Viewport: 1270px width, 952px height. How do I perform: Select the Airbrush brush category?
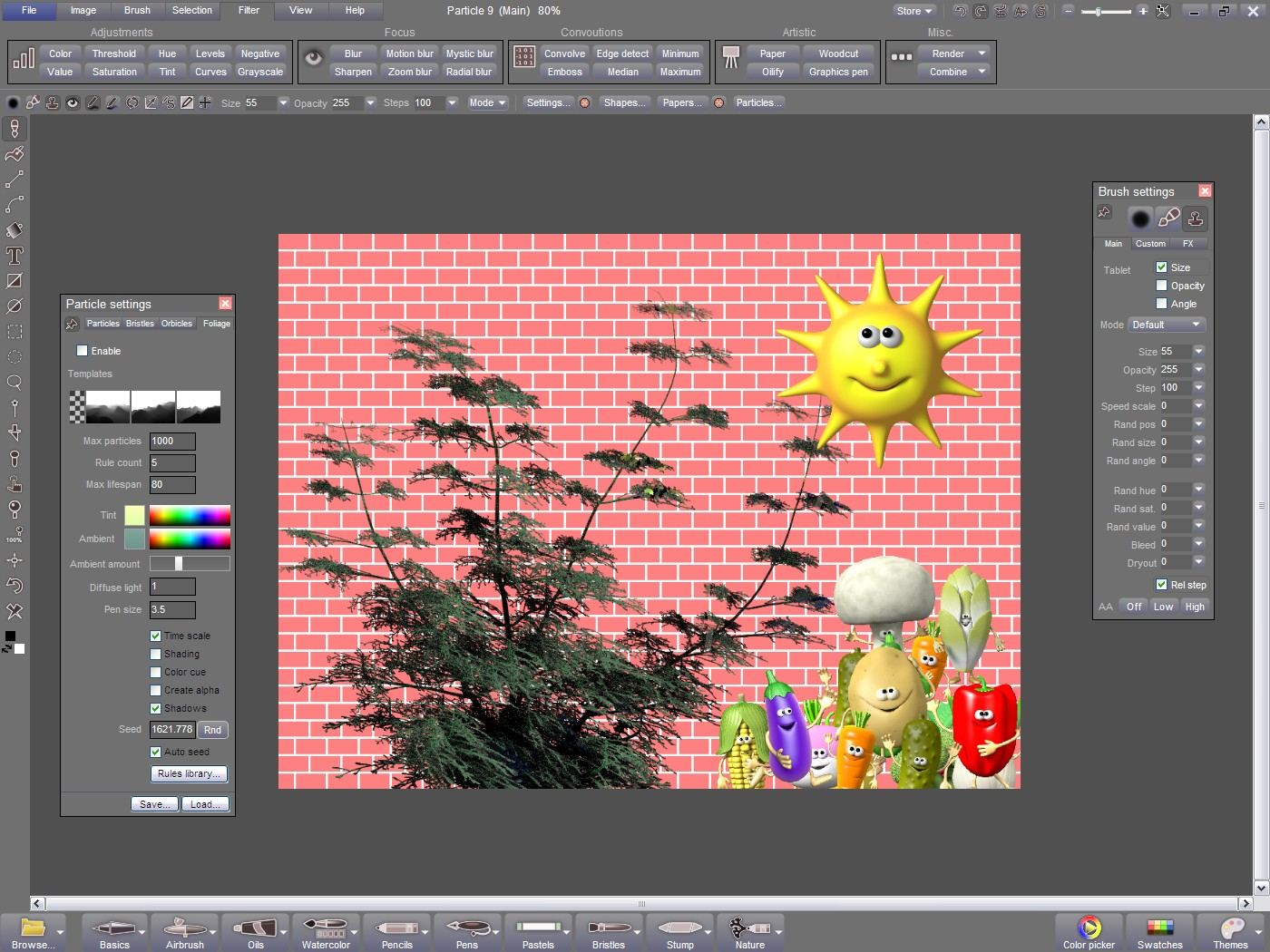[184, 932]
